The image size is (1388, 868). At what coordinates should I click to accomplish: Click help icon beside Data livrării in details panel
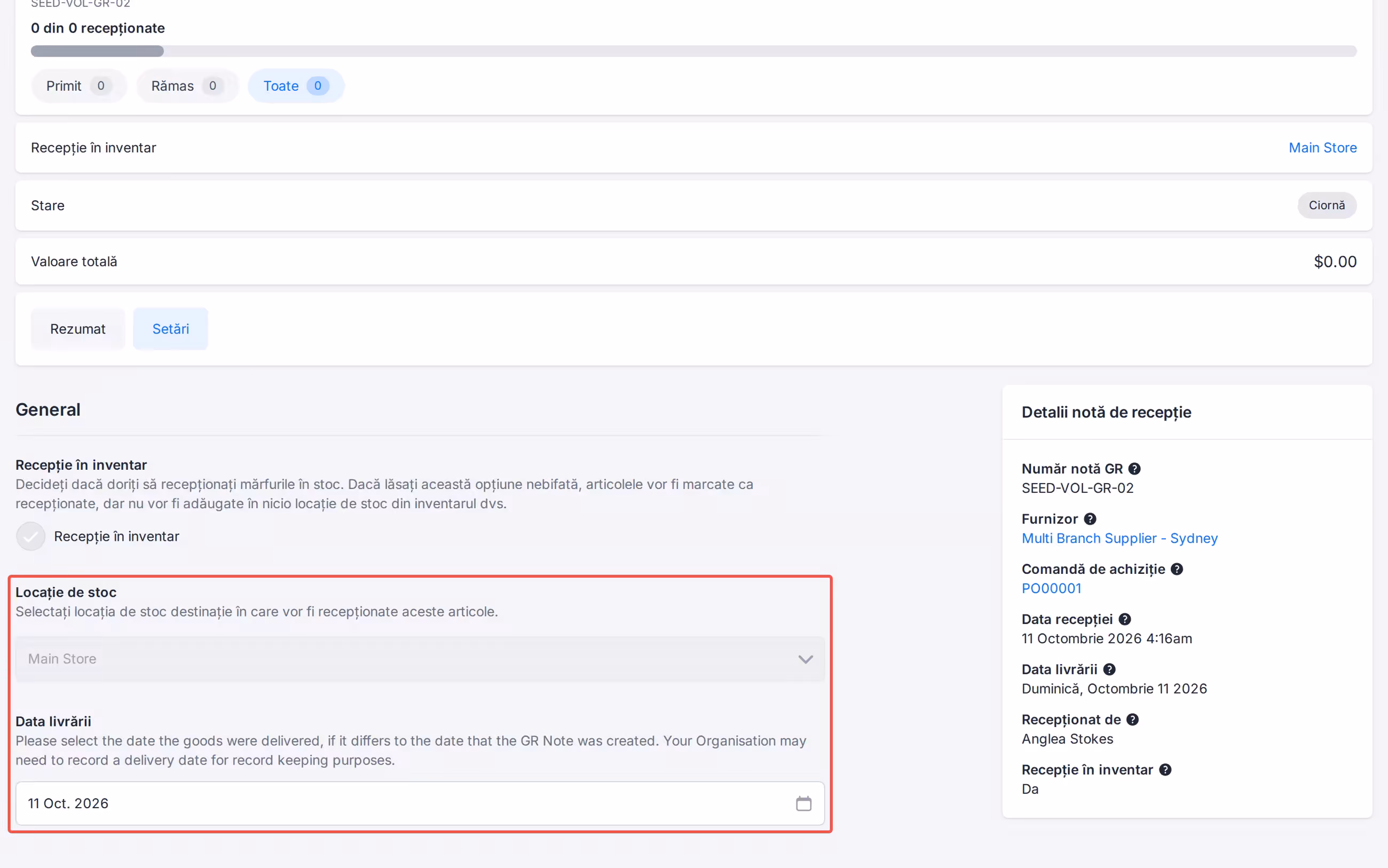[x=1109, y=669]
